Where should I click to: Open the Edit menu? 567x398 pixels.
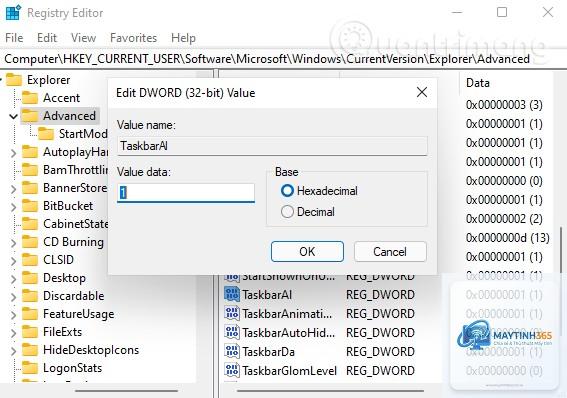[x=47, y=38]
